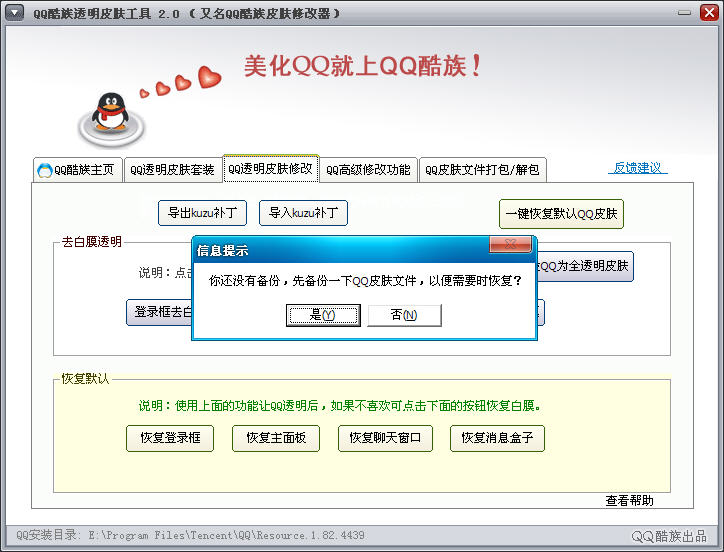
Task: Click the 导出kuzu补丁 button
Action: tap(202, 213)
